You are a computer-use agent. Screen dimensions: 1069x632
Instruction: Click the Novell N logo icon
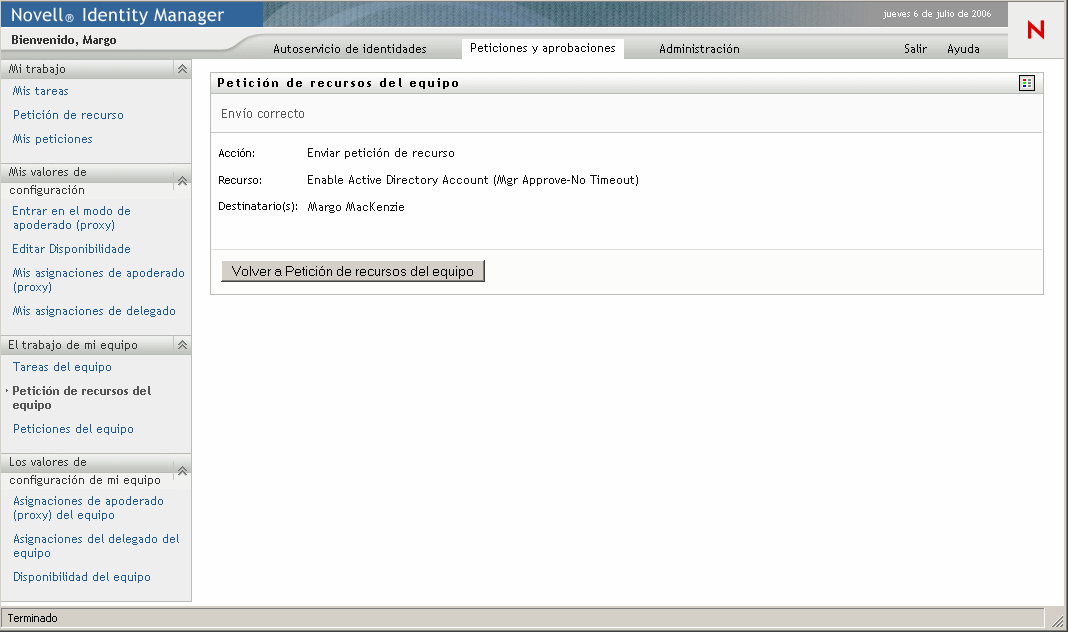coord(1036,30)
